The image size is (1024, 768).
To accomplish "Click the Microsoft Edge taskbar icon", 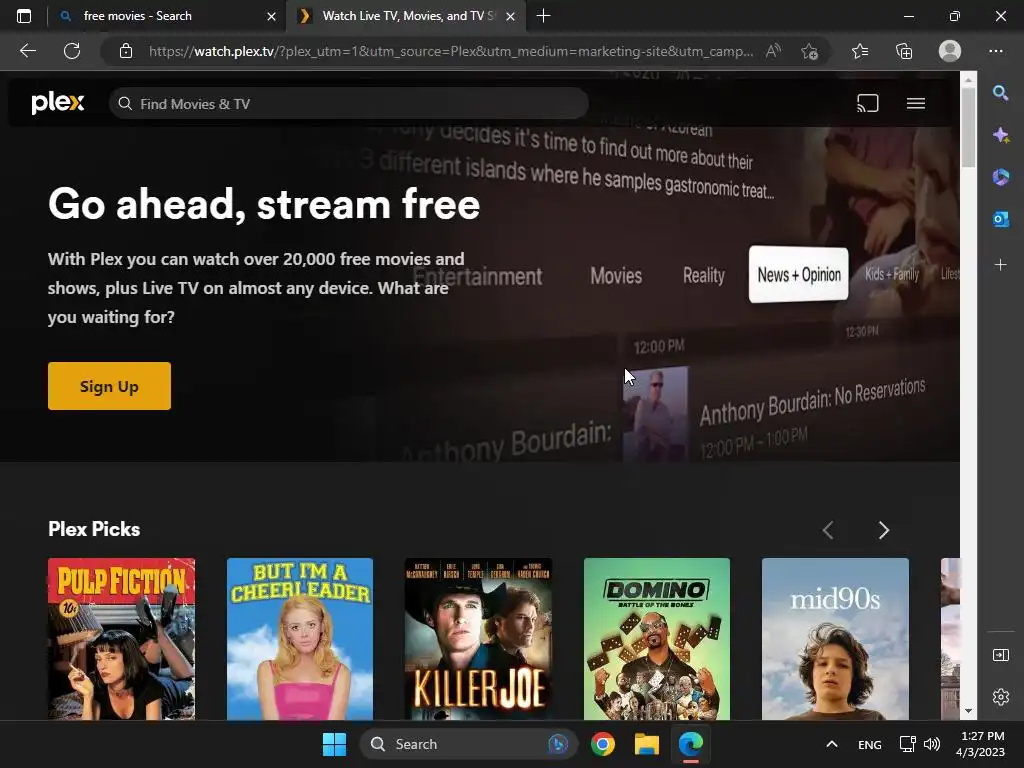I will pyautogui.click(x=690, y=744).
